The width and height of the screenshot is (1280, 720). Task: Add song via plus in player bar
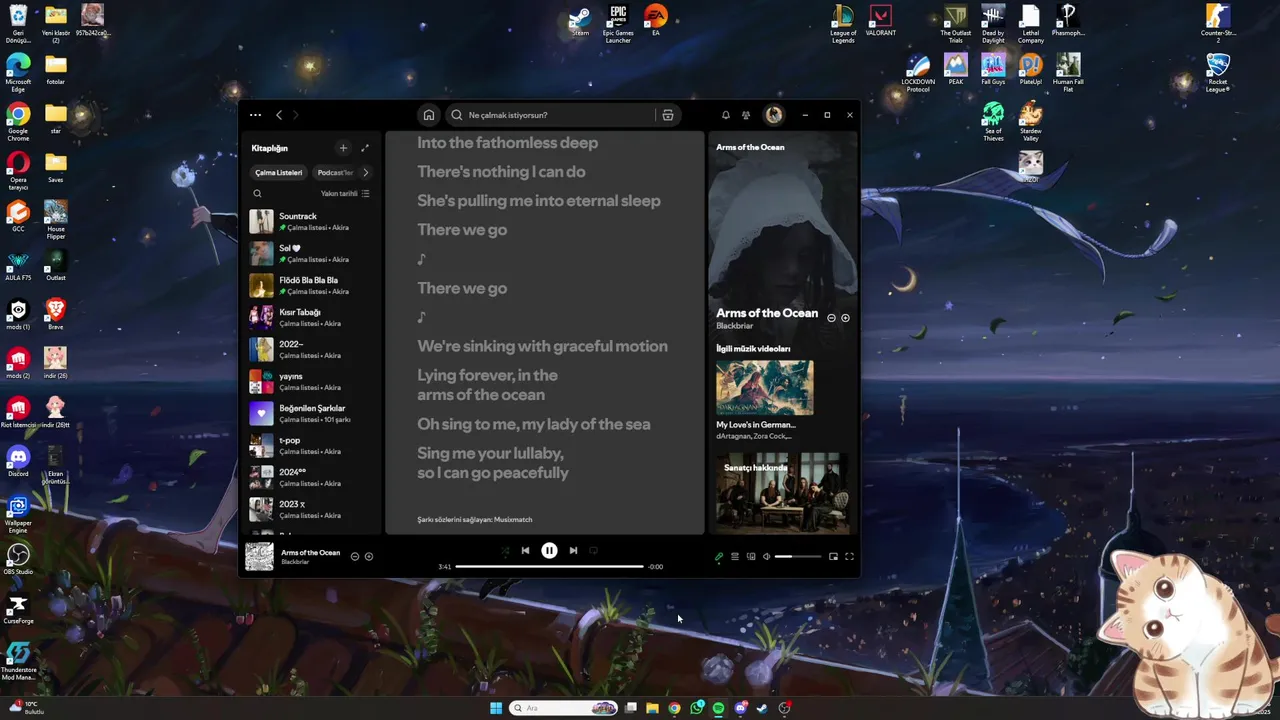coord(369,556)
